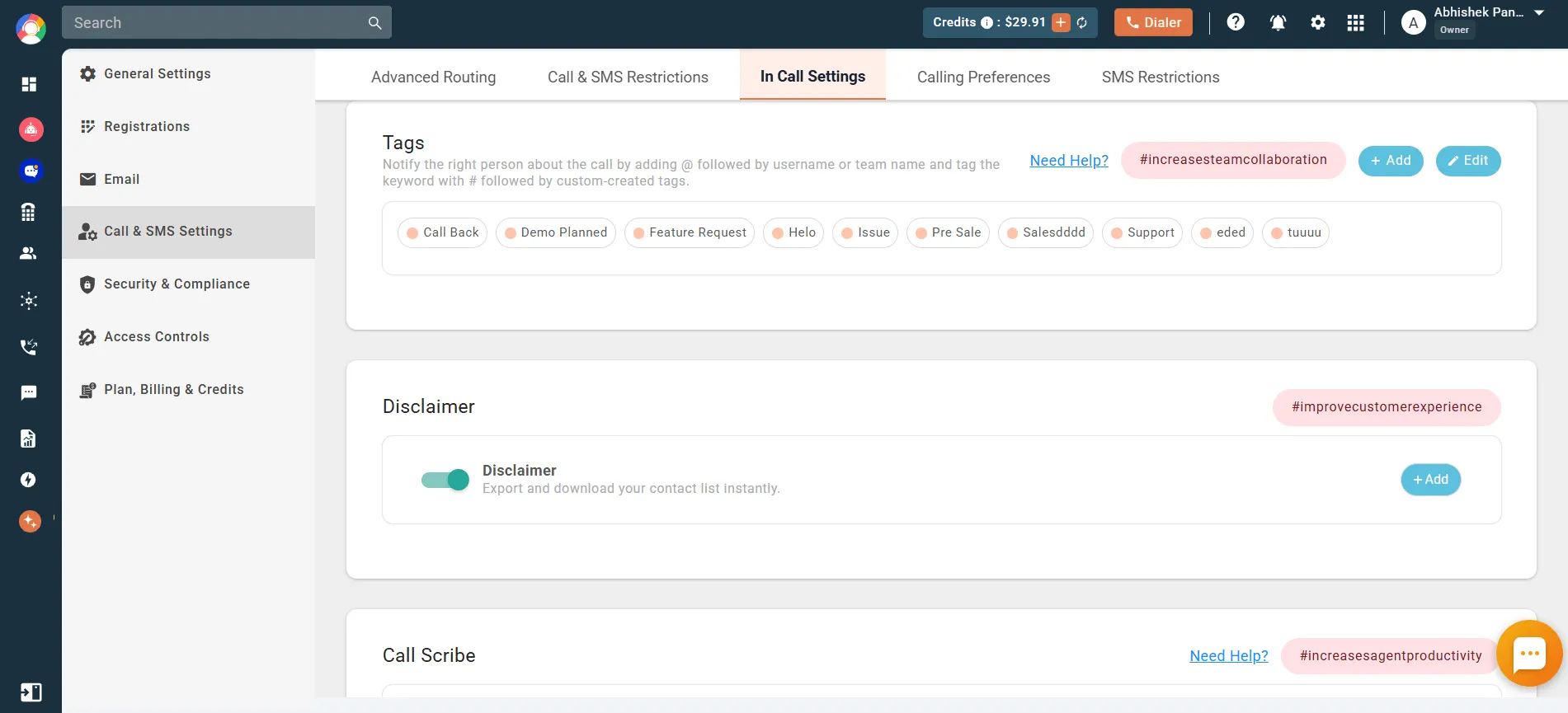Switch to Calling Preferences tab
1568x713 pixels.
point(983,77)
